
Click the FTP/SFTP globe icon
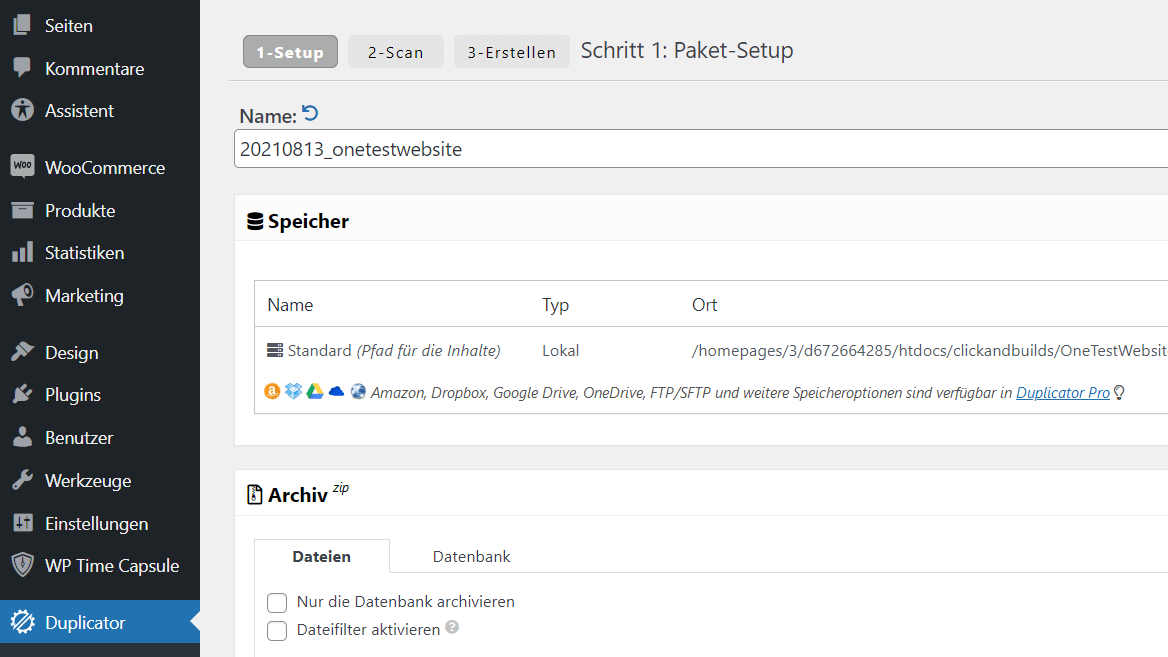pyautogui.click(x=358, y=391)
